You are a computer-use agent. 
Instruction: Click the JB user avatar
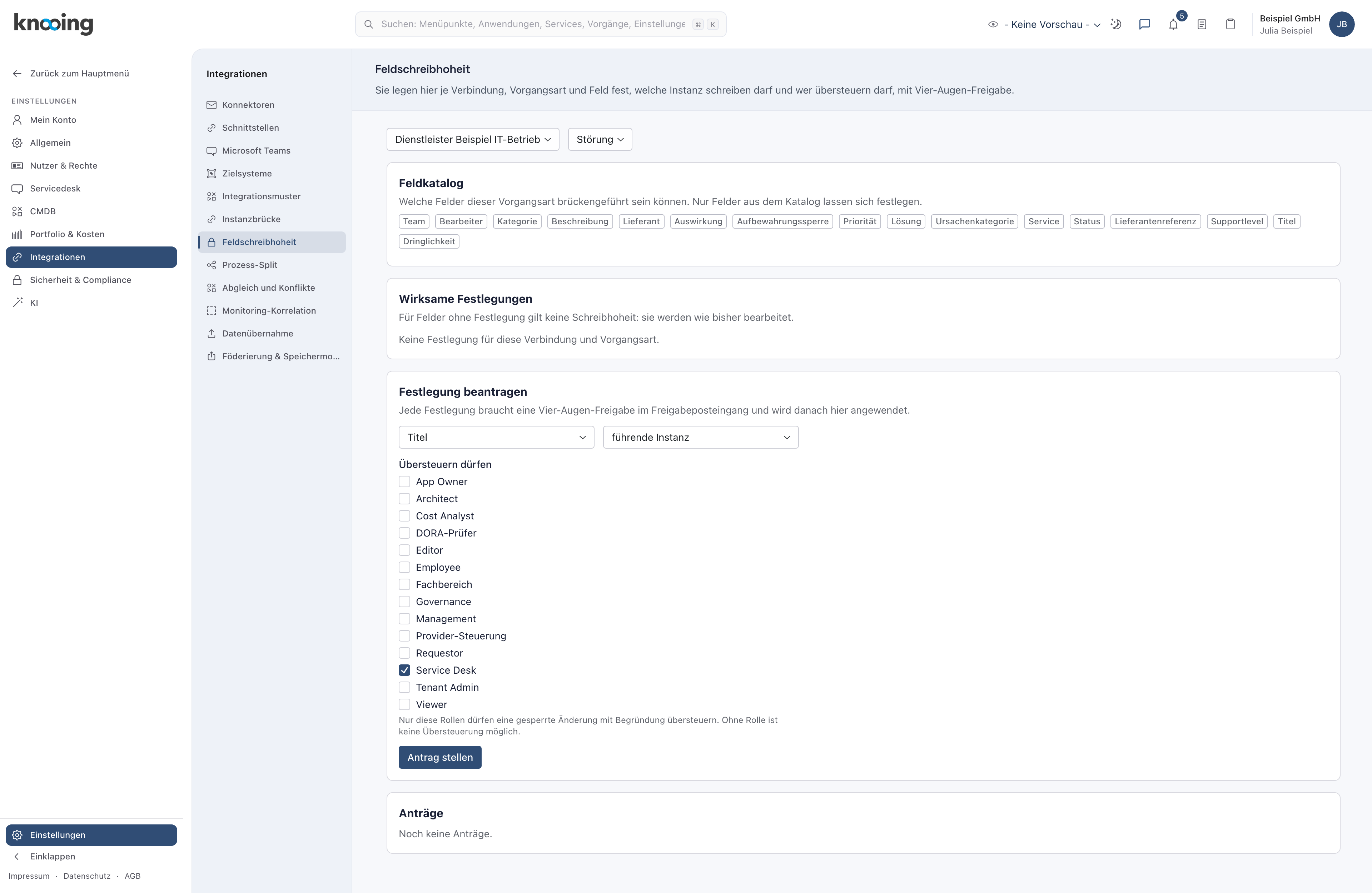click(x=1341, y=24)
